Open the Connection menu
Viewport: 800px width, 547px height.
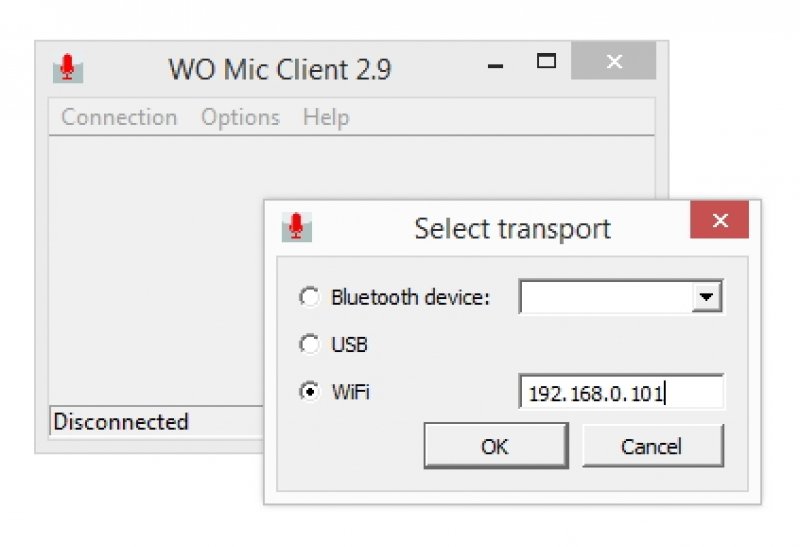click(x=119, y=117)
